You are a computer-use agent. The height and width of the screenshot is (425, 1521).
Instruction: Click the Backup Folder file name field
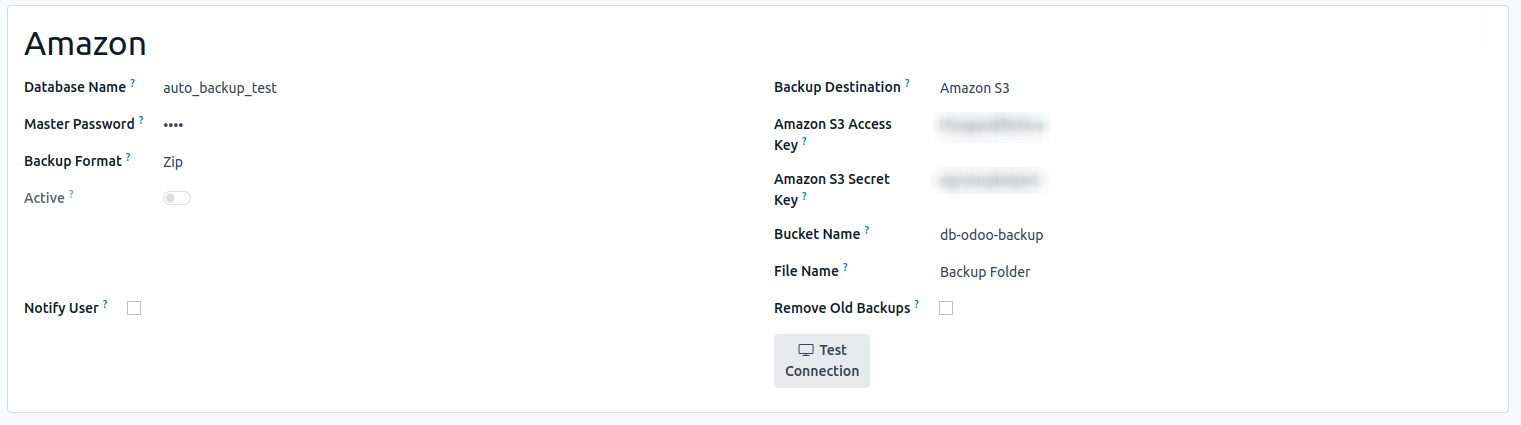[x=985, y=272]
